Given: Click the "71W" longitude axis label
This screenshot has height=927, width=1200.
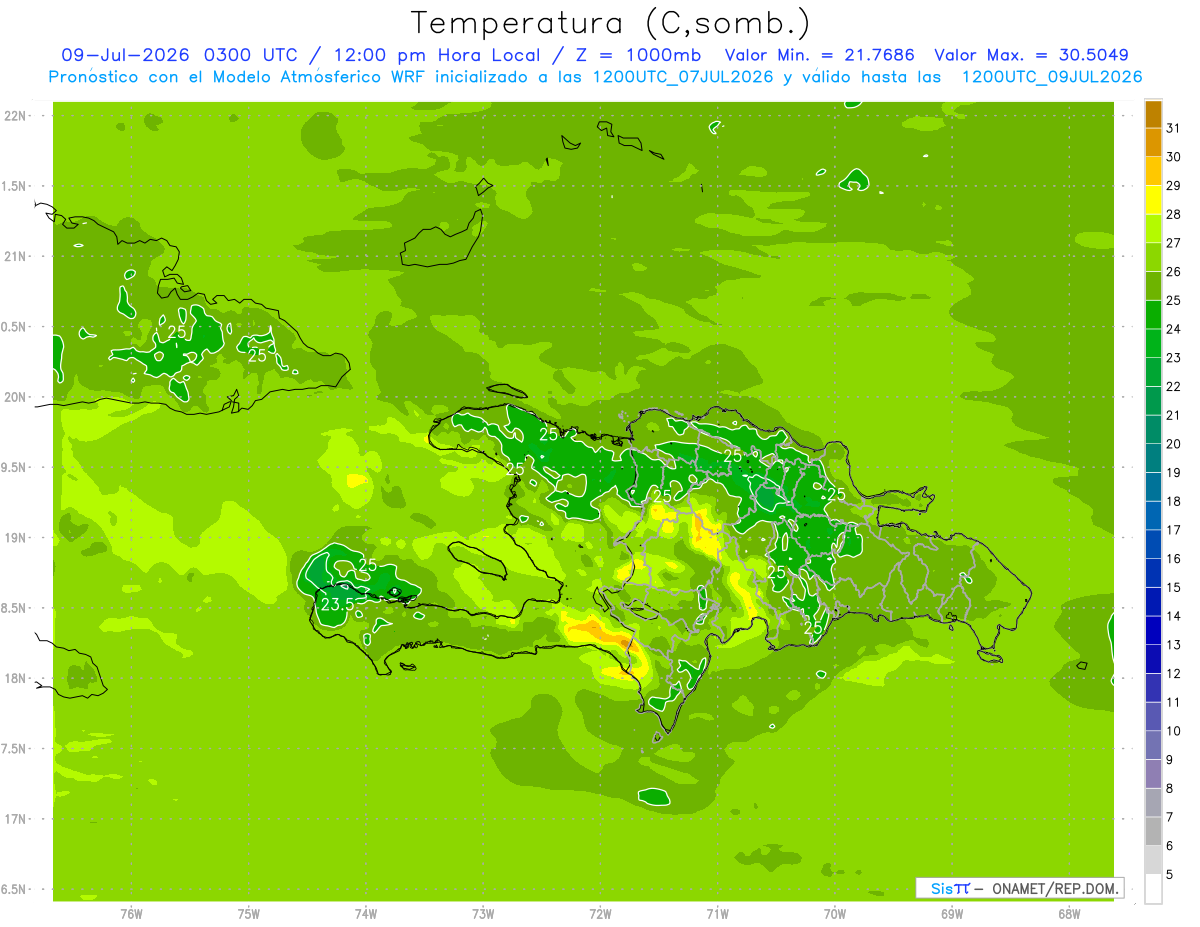Looking at the screenshot, I should (717, 914).
